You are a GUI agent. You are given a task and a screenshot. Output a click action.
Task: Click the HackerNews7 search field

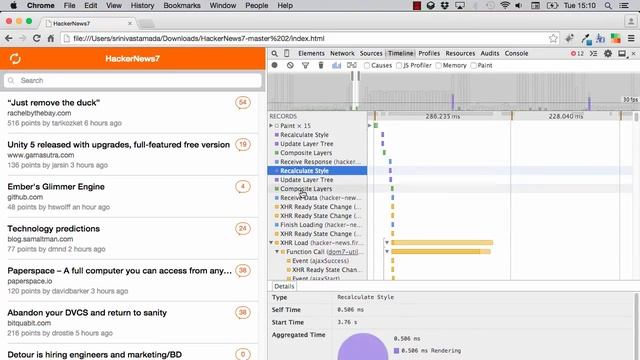coord(133,80)
